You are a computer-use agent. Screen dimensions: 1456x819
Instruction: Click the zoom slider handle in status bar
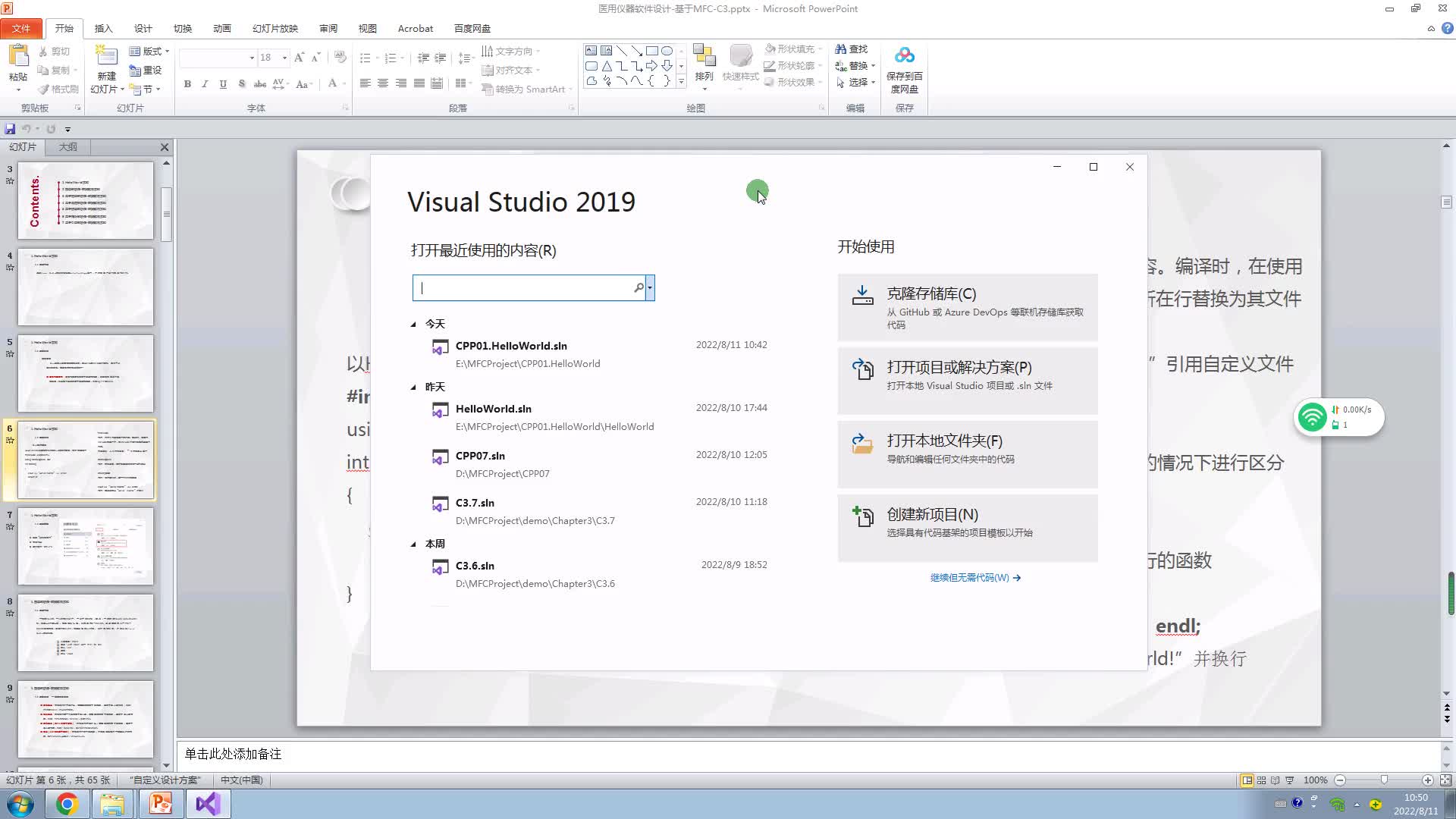tap(1384, 780)
